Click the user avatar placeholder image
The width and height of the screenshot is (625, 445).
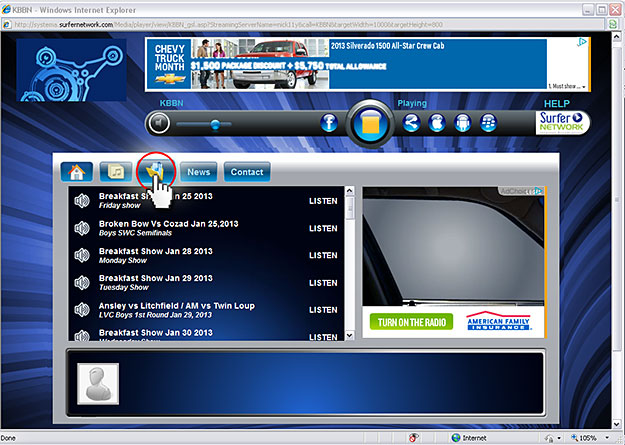98,384
